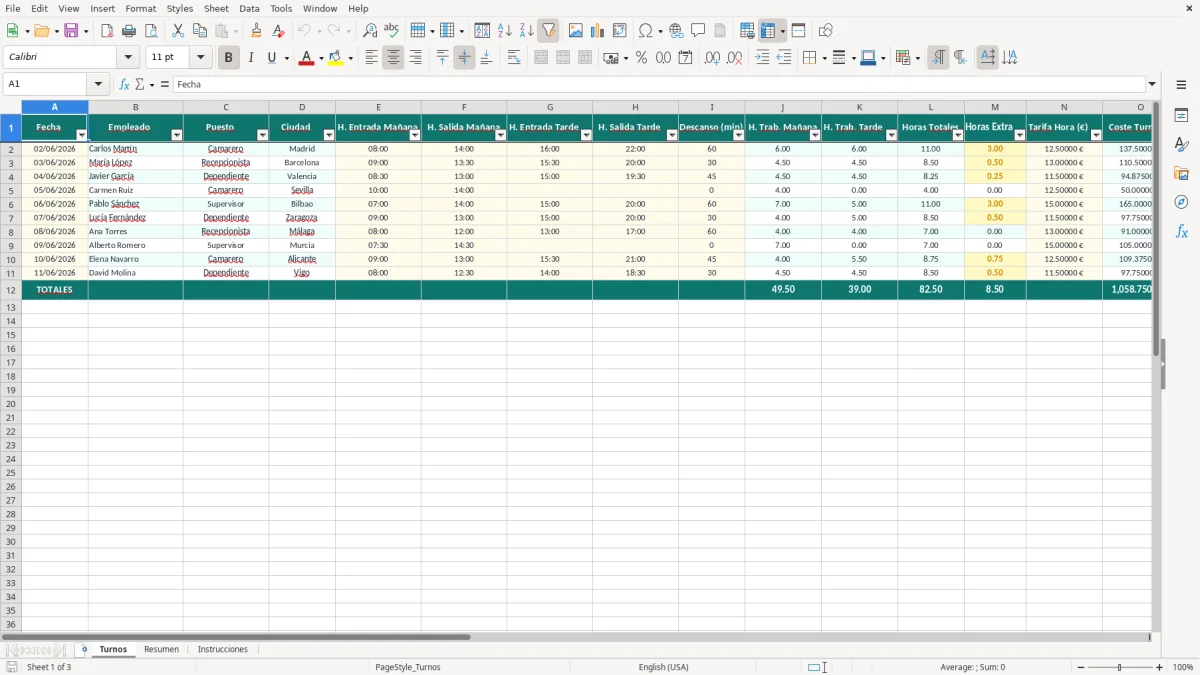1200x675 pixels.
Task: Click Sort Descending icon
Action: pyautogui.click(x=526, y=31)
